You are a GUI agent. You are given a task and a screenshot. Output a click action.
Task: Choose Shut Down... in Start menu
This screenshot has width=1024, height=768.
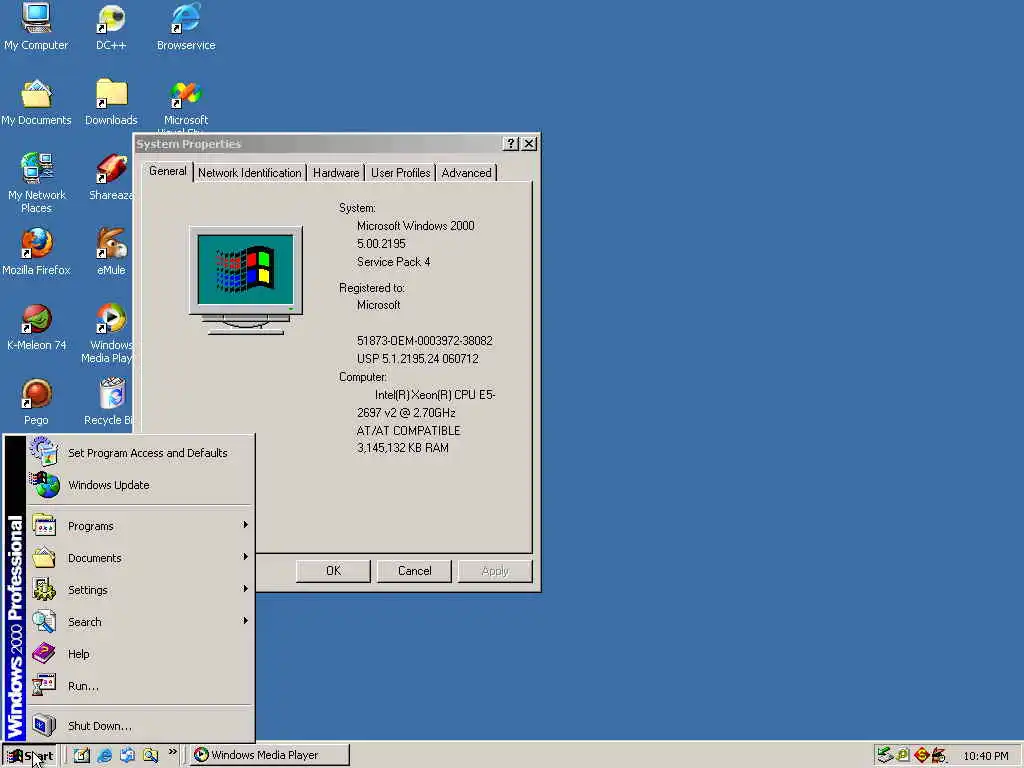pyautogui.click(x=140, y=726)
